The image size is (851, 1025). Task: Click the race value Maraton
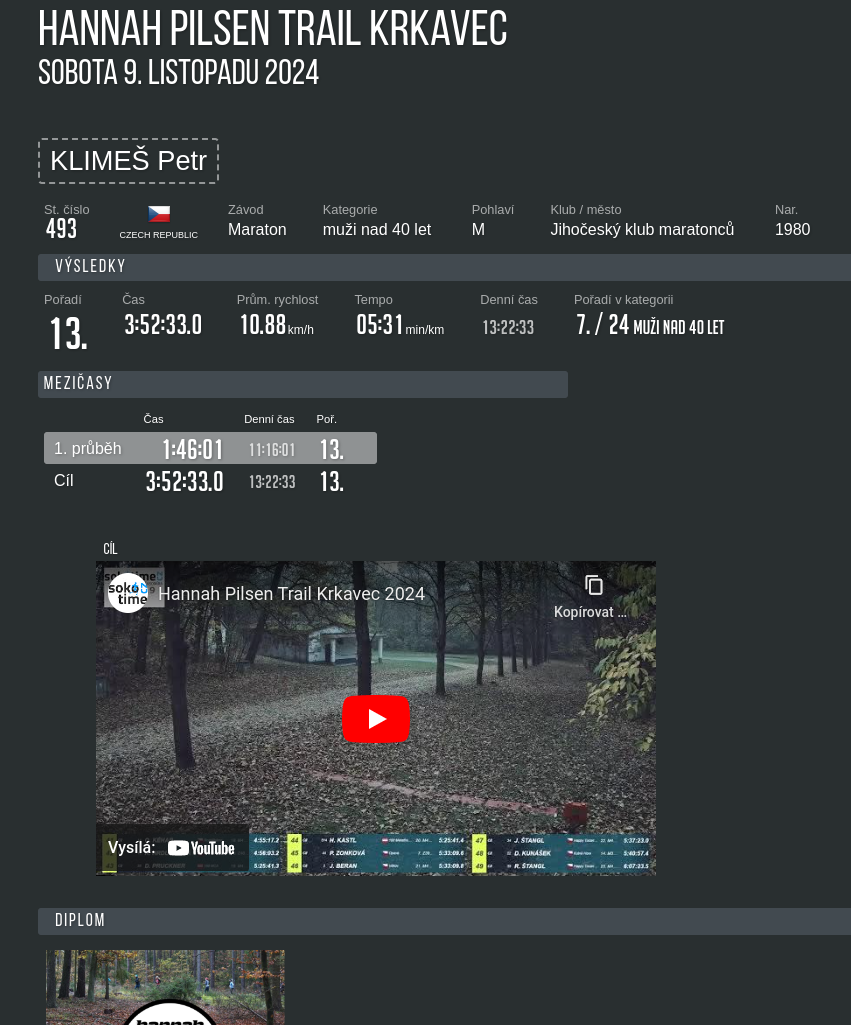(x=257, y=229)
